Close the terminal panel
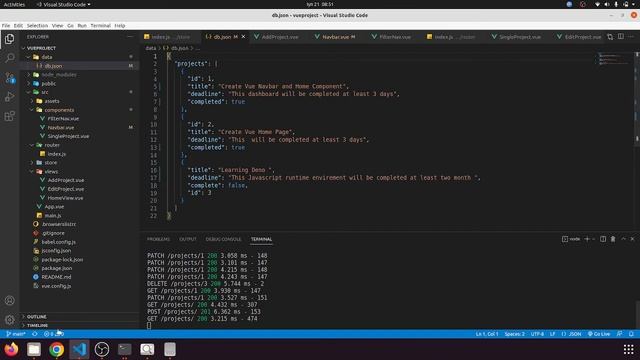 (632, 239)
